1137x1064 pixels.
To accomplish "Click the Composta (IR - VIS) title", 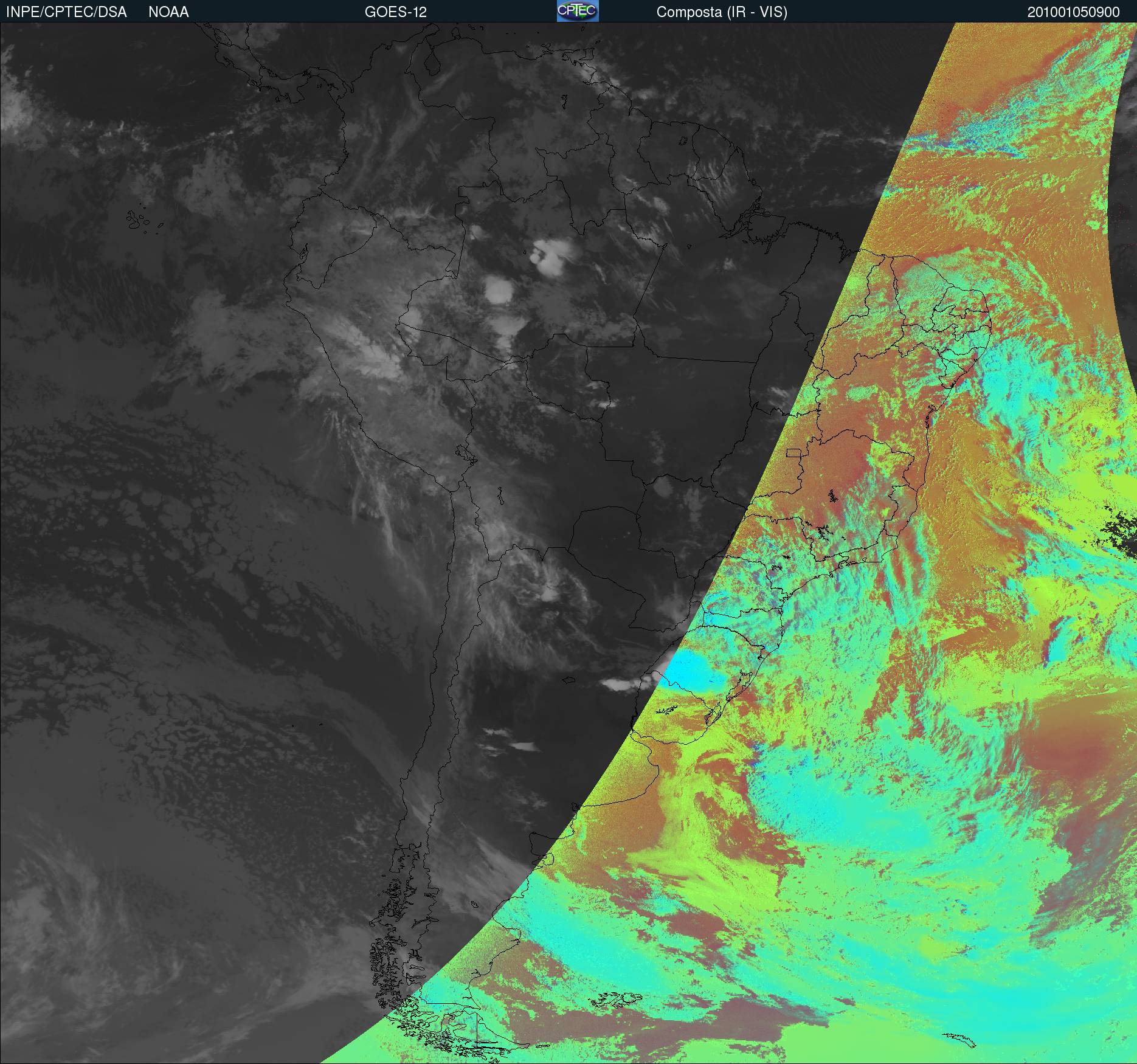I will [x=722, y=12].
